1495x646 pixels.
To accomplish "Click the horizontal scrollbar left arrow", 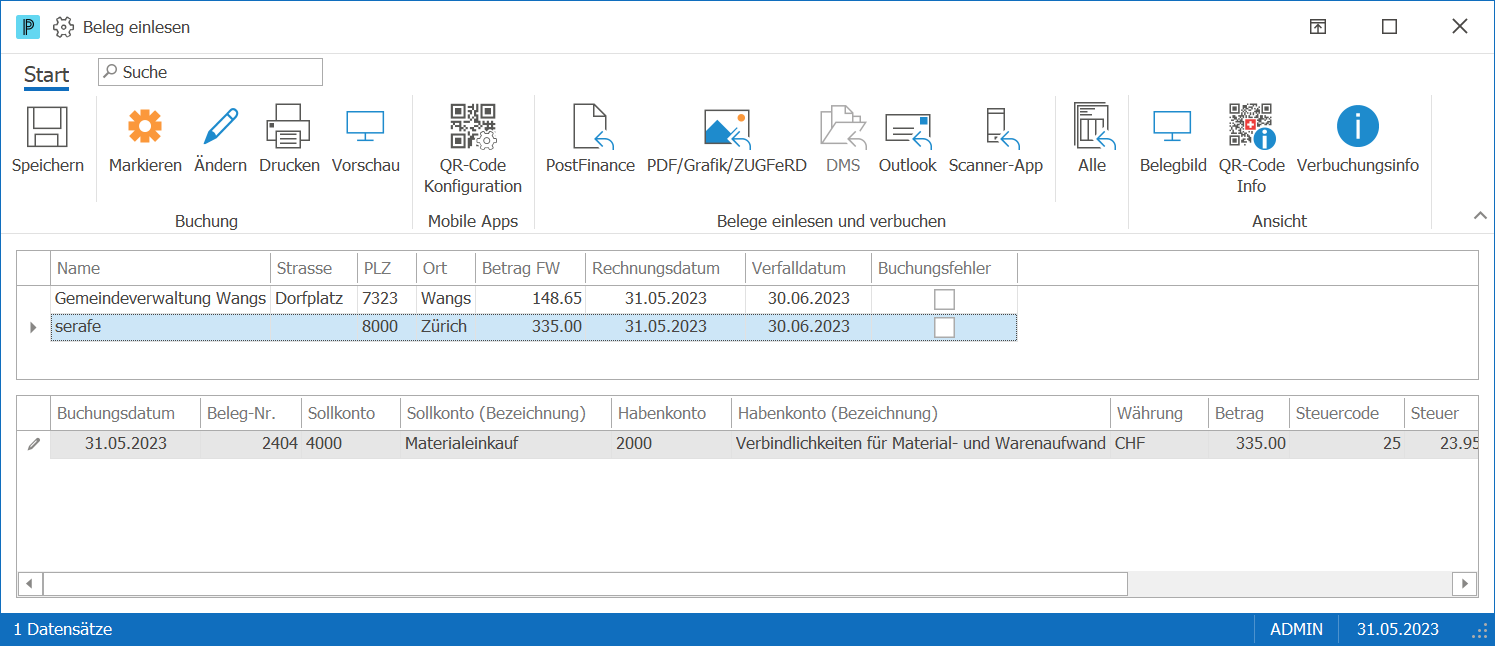I will click(x=29, y=583).
